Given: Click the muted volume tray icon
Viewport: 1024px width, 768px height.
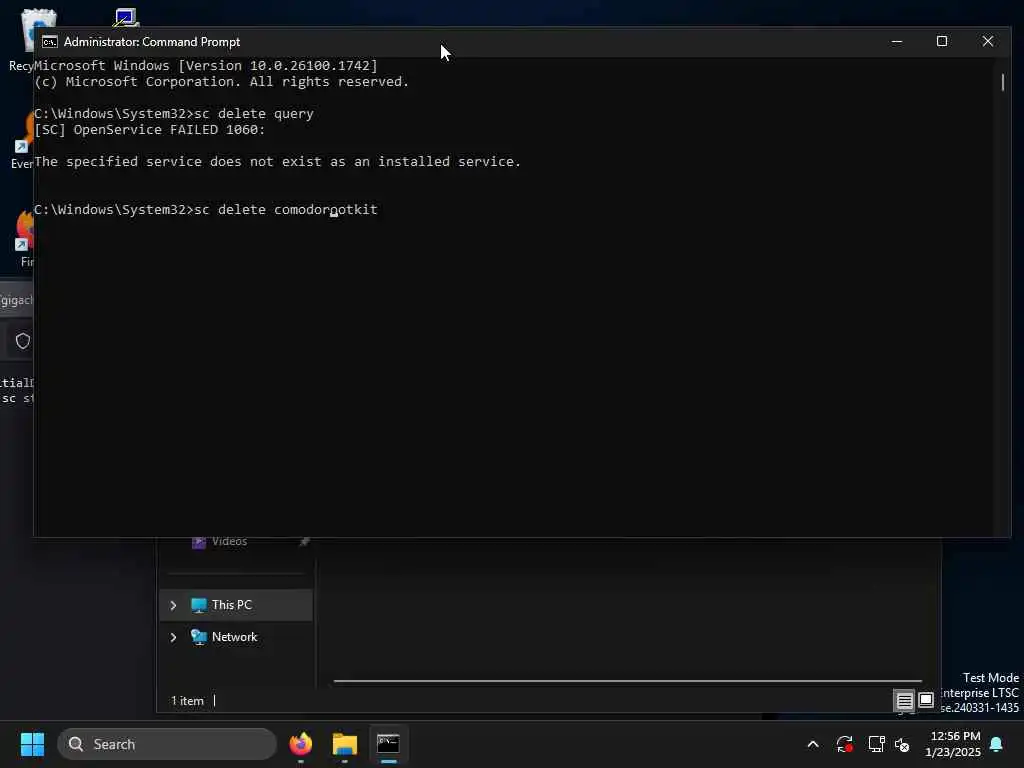Looking at the screenshot, I should (x=903, y=744).
